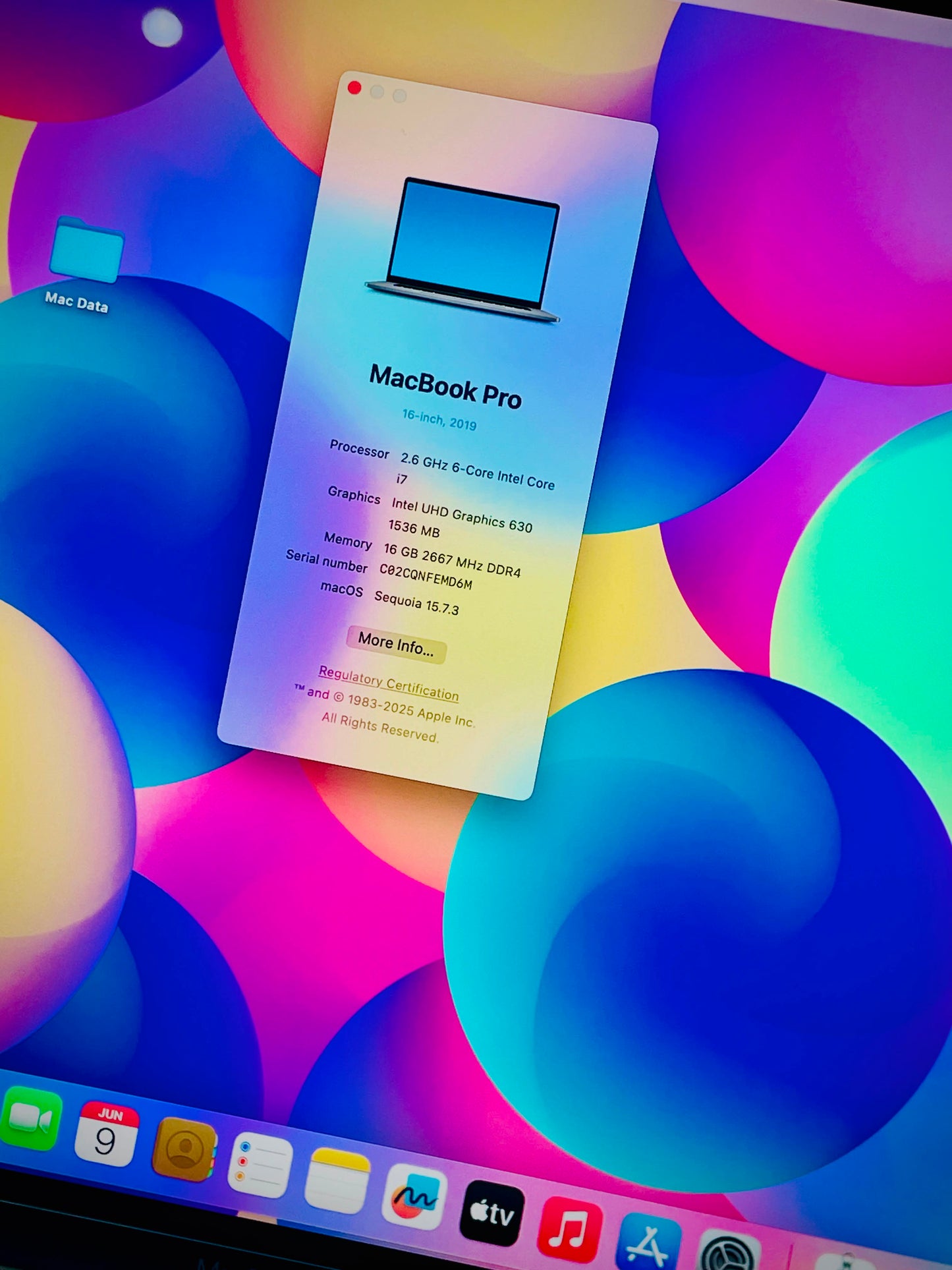Click the More Info... button
This screenshot has height=1270, width=952.
tap(396, 644)
